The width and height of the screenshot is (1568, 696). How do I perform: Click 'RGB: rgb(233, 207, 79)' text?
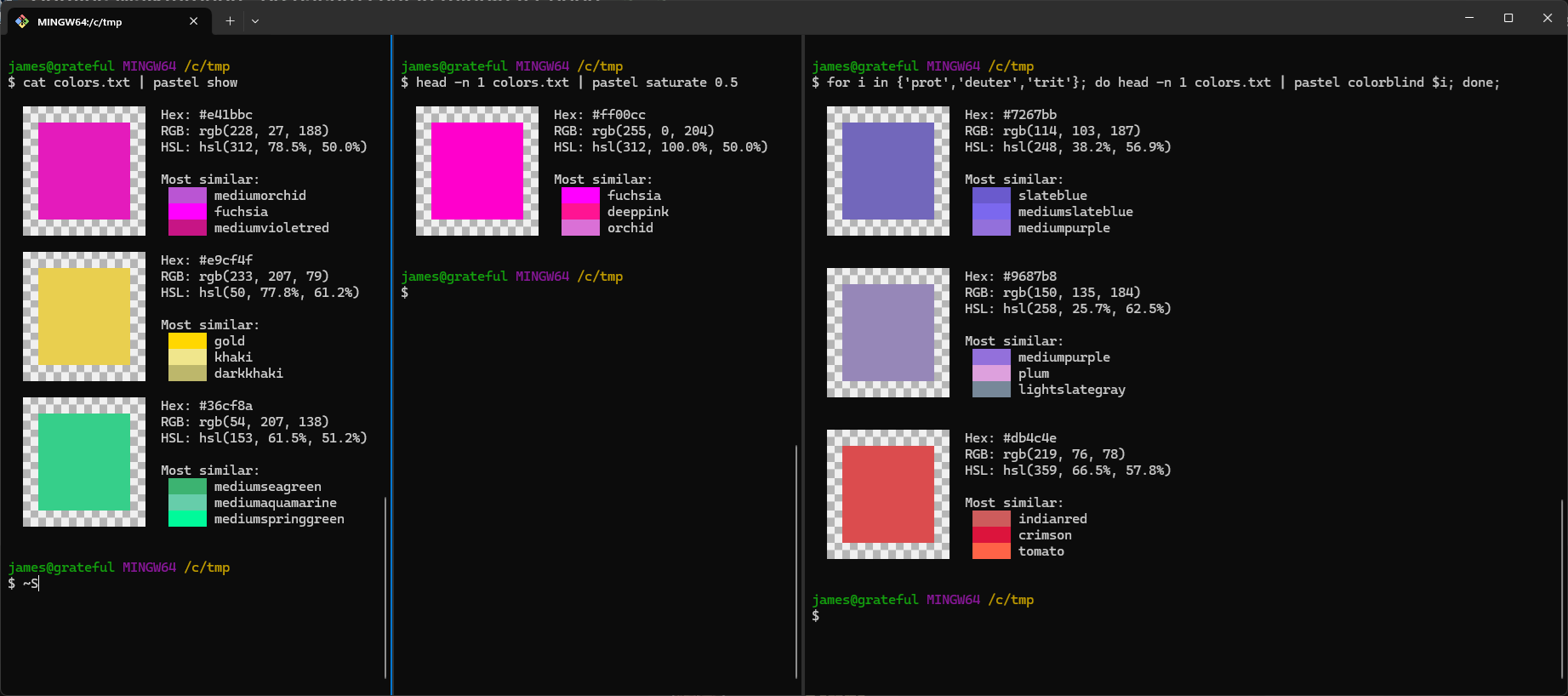click(x=245, y=277)
